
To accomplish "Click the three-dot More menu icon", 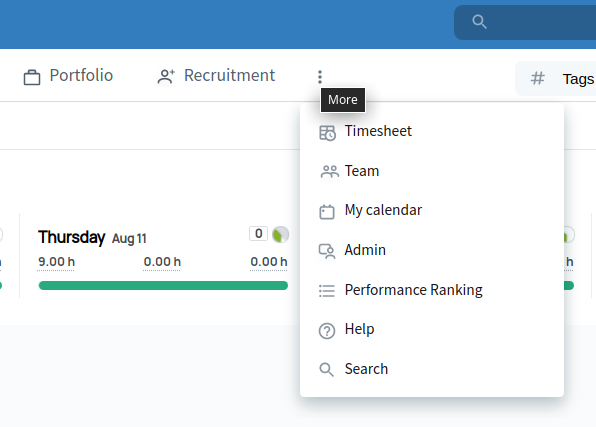I will coord(320,77).
